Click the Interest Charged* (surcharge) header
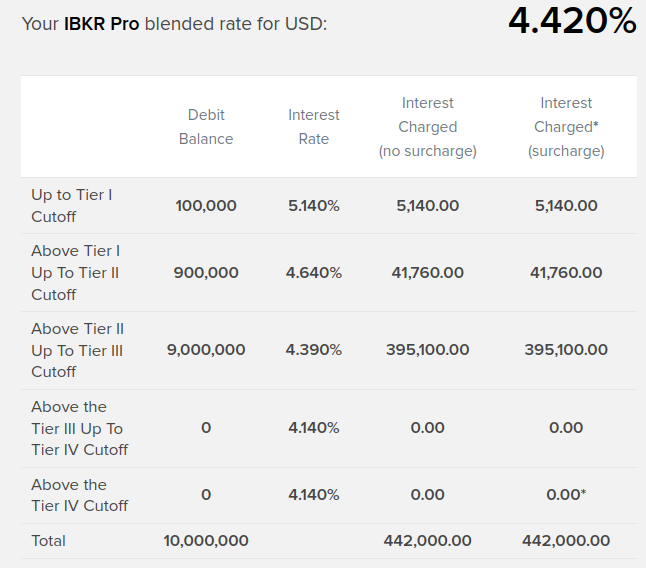Image resolution: width=646 pixels, height=568 pixels. click(566, 127)
